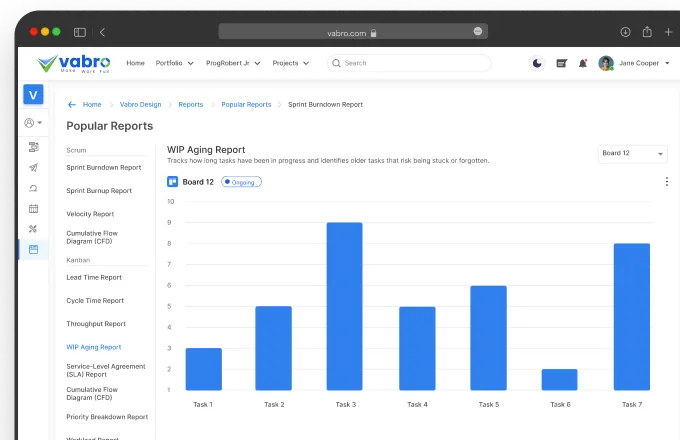Click the browser share icon
680x440 pixels.
[x=647, y=32]
